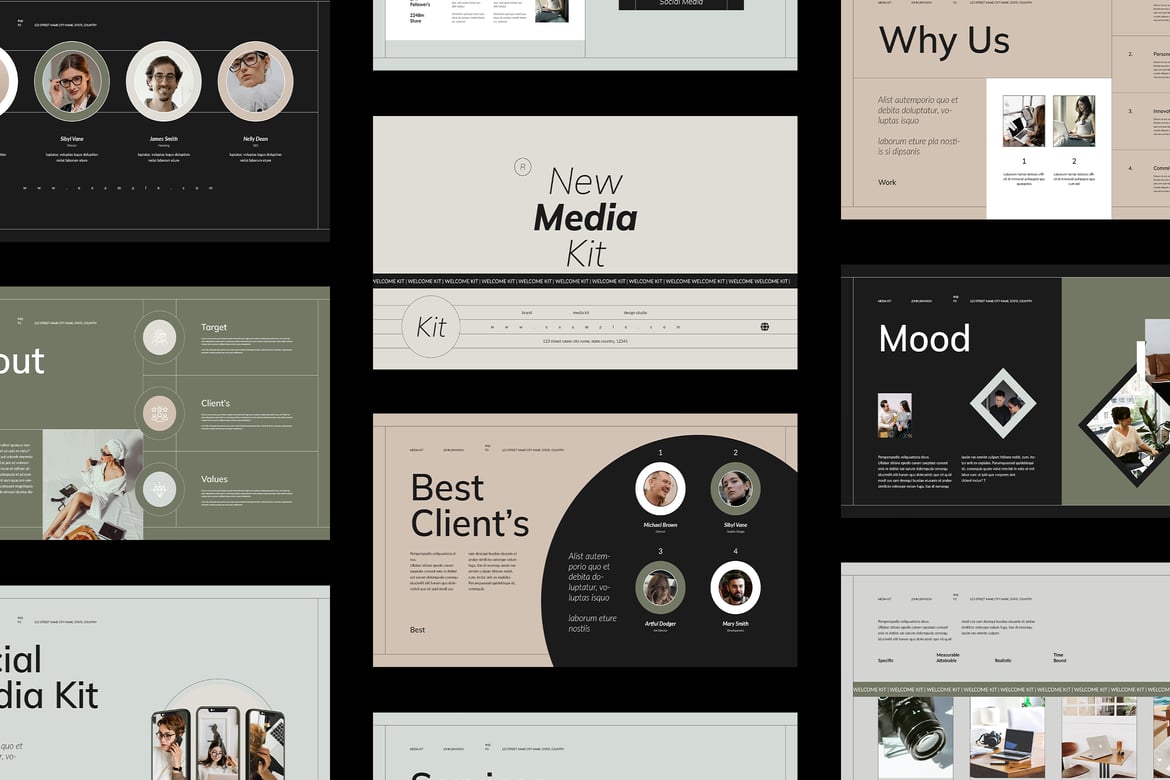Select James Smith's round portrait

(x=163, y=81)
